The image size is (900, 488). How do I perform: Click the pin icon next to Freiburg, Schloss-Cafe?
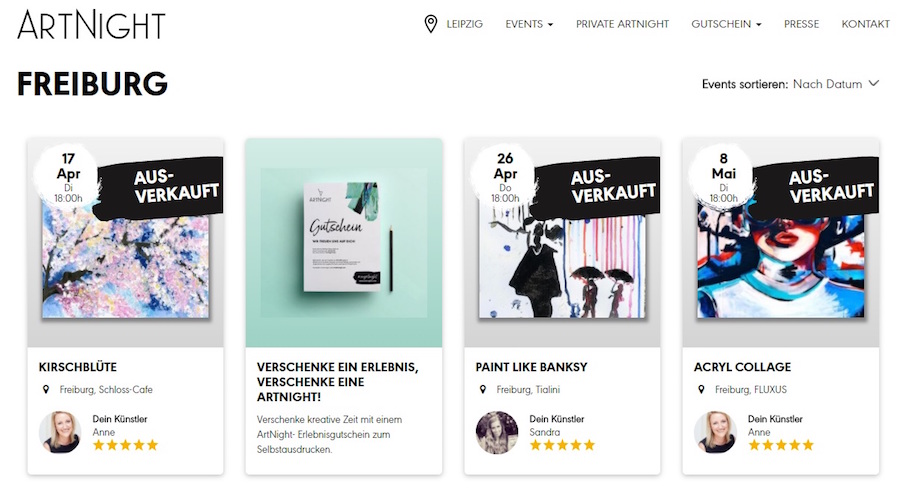coord(46,389)
